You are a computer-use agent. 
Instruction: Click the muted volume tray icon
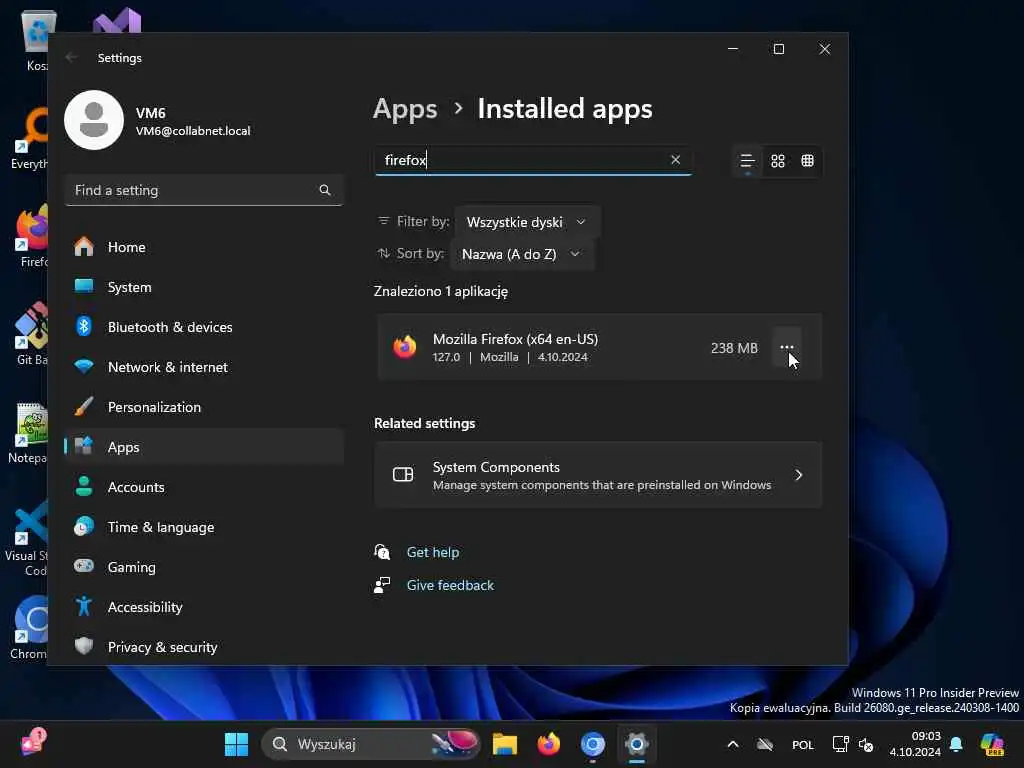pyautogui.click(x=866, y=744)
